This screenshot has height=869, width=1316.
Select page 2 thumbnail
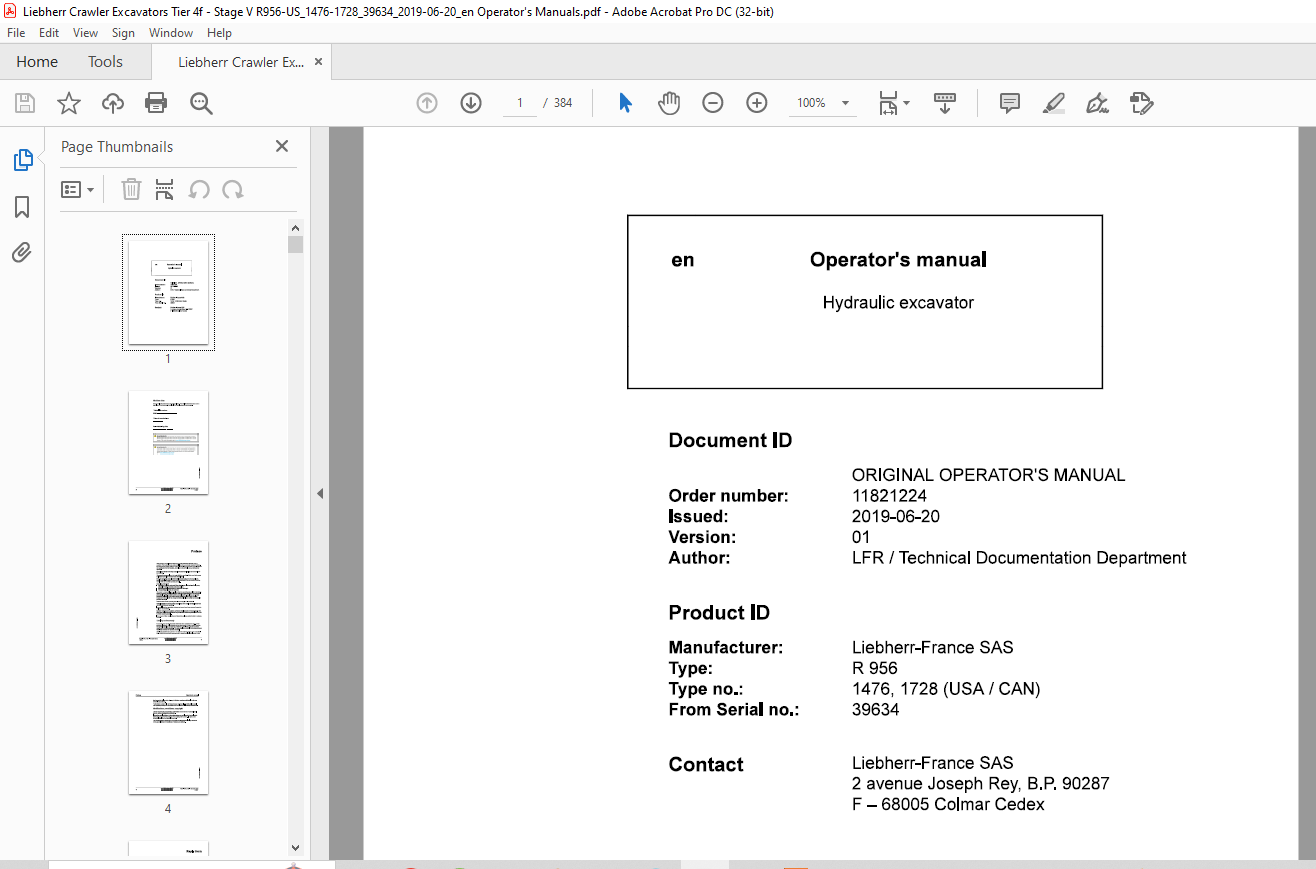168,442
